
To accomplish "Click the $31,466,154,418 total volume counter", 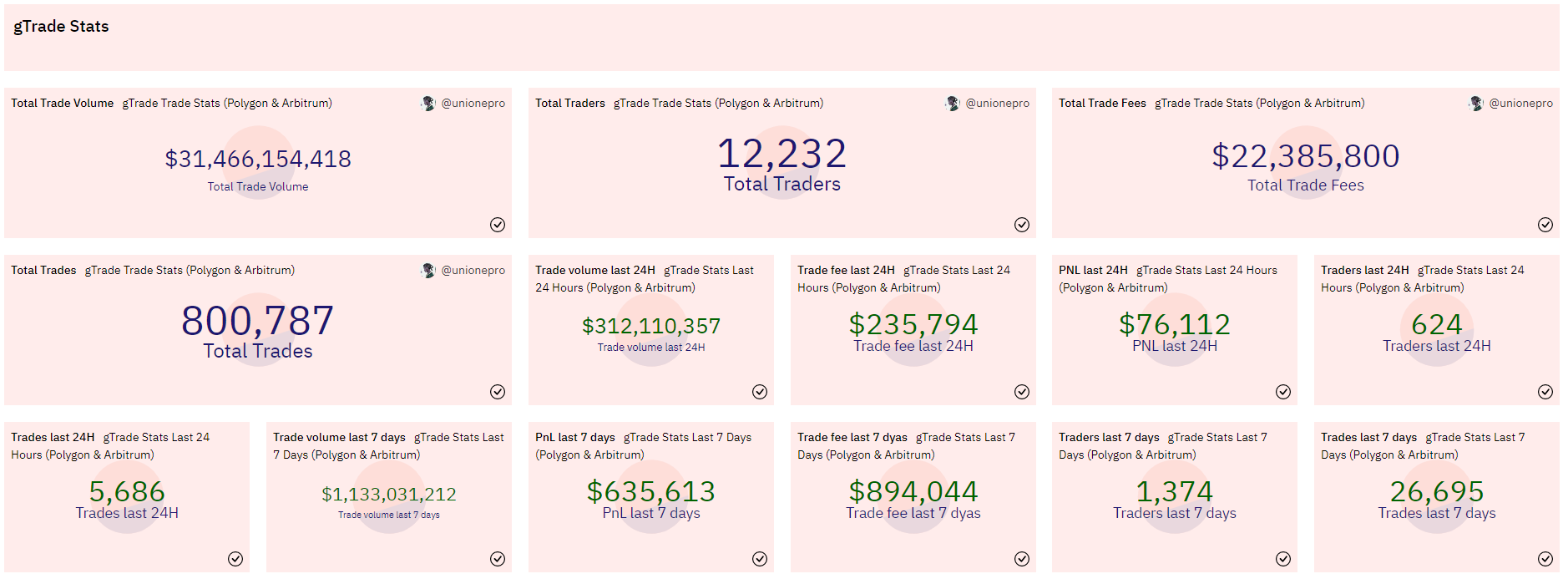I will (x=258, y=159).
